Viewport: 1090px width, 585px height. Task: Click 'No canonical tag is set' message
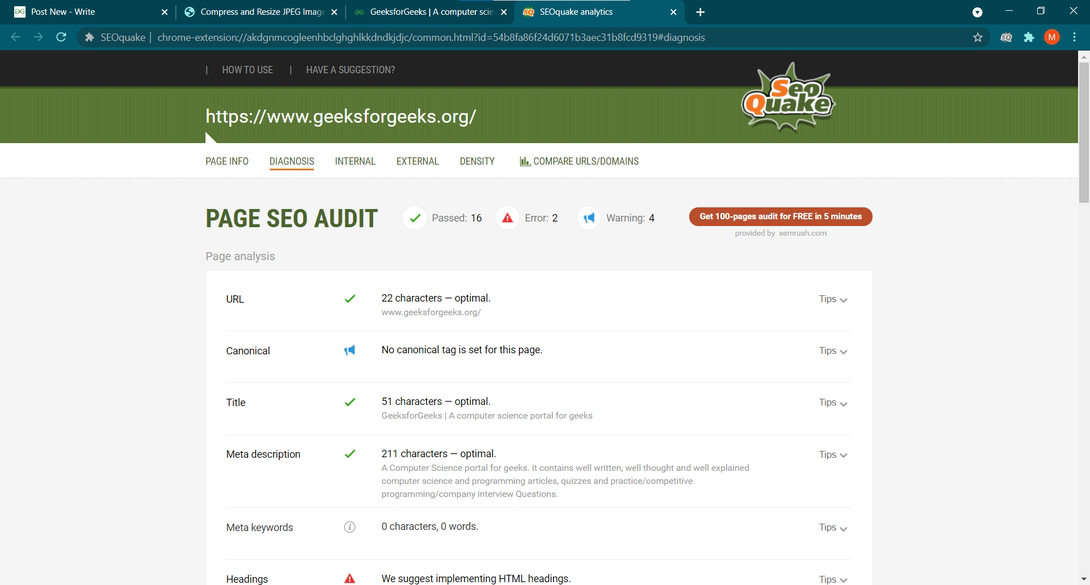pyautogui.click(x=462, y=349)
